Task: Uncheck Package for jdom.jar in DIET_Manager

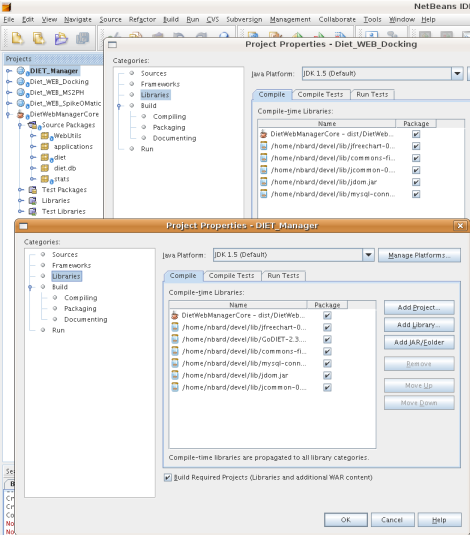Action: (x=327, y=375)
